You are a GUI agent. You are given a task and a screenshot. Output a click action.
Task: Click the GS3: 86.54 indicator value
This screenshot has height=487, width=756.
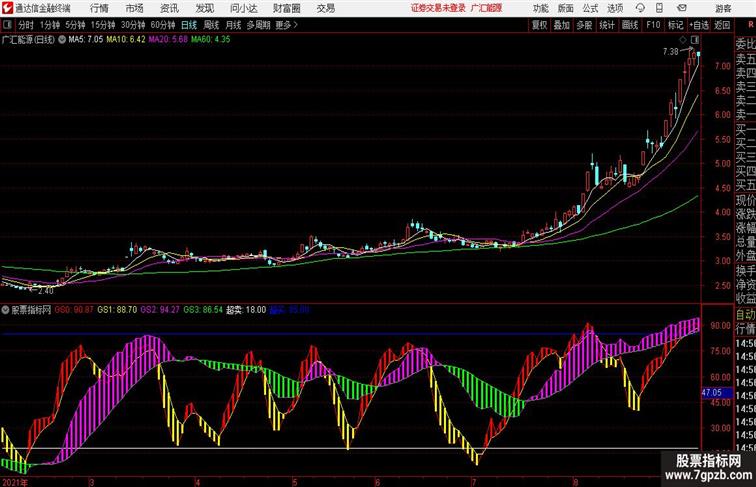[x=203, y=310]
